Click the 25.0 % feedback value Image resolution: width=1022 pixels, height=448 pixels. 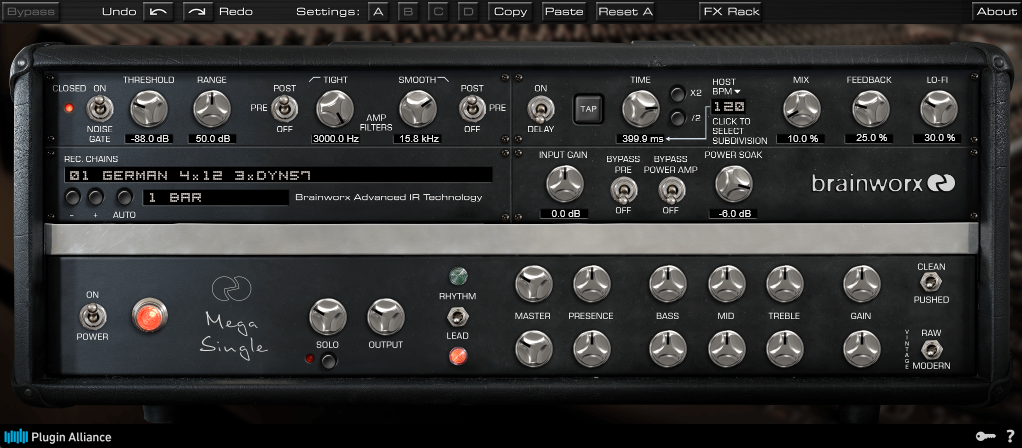[869, 138]
